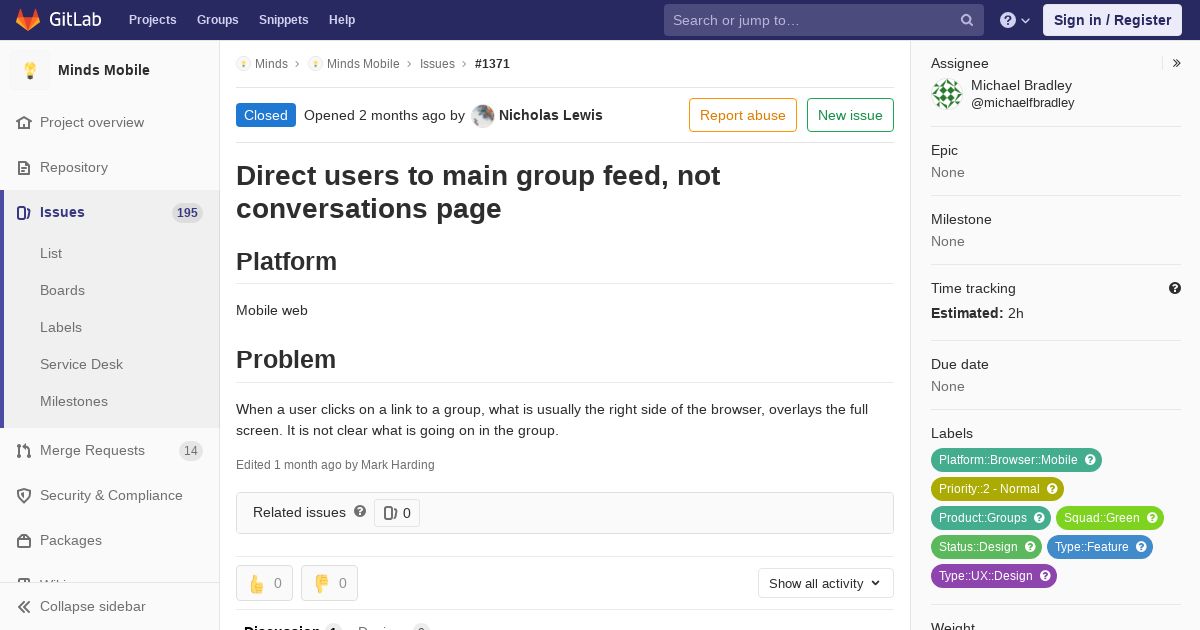Image resolution: width=1200 pixels, height=630 pixels.
Task: Click the thumbs up emoji reaction
Action: (x=264, y=583)
